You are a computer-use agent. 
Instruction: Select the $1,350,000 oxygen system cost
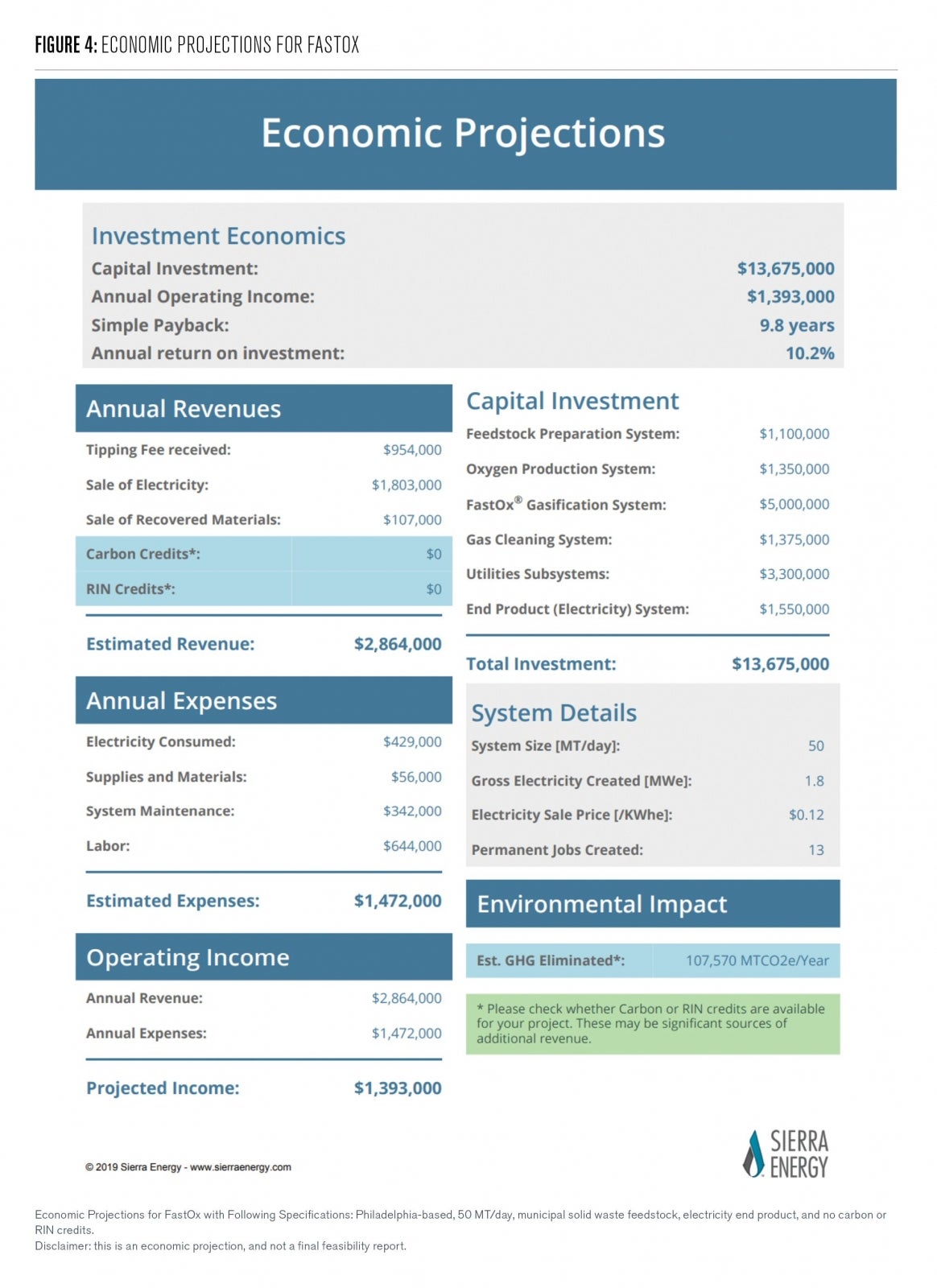click(795, 469)
